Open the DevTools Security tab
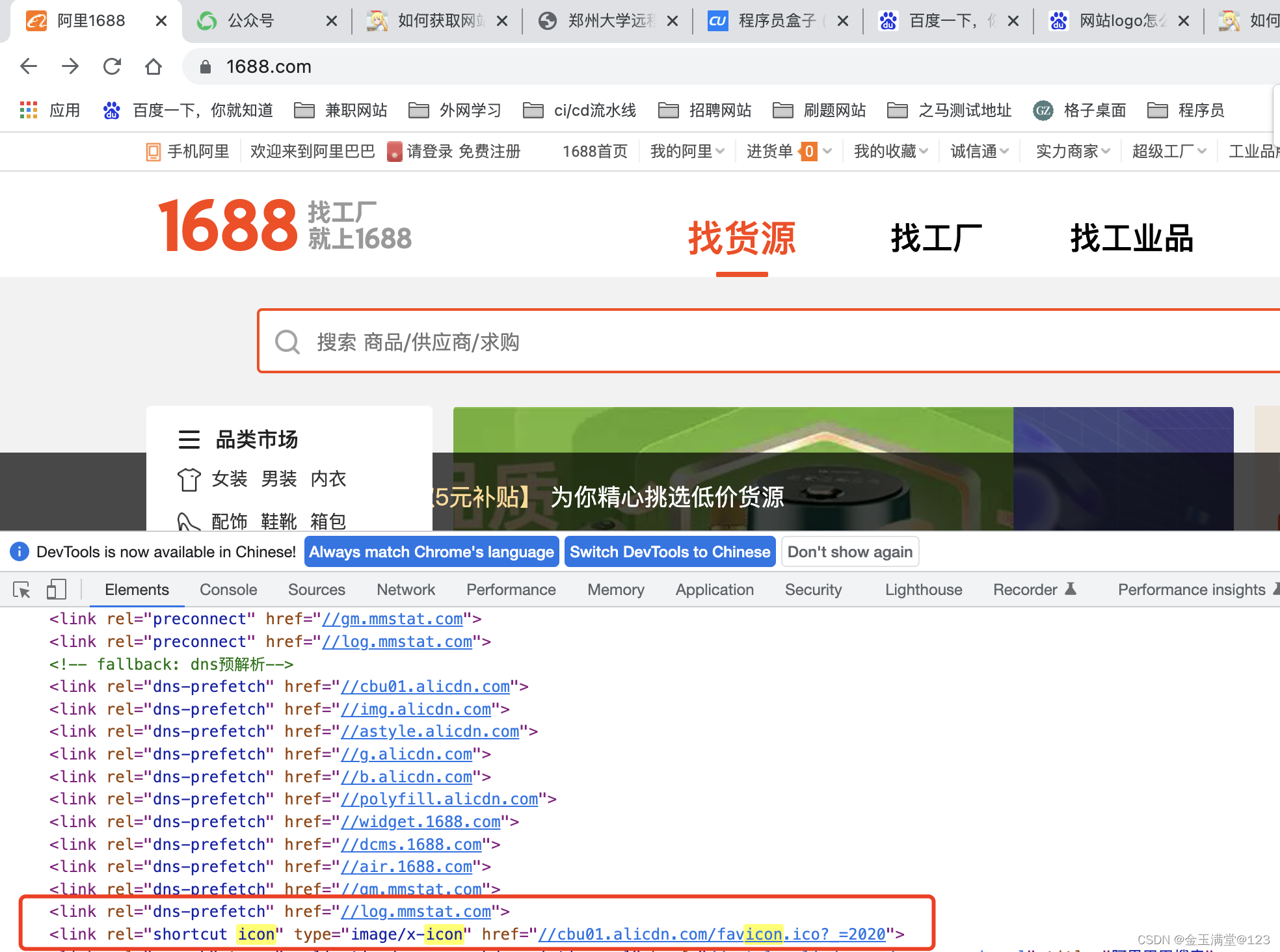The image size is (1280, 952). [x=814, y=590]
